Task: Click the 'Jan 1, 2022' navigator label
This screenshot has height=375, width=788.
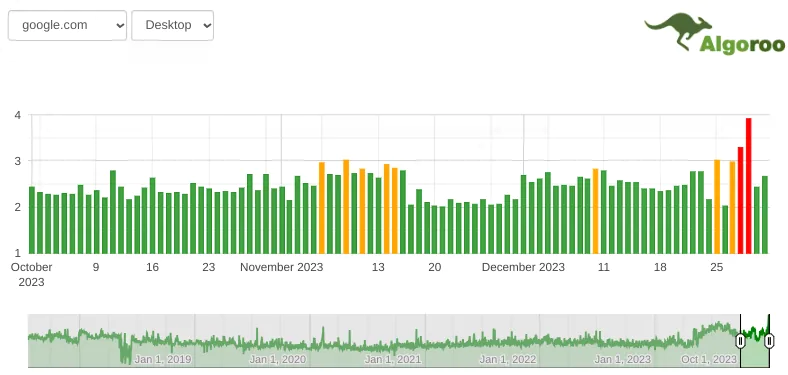Action: point(508,360)
